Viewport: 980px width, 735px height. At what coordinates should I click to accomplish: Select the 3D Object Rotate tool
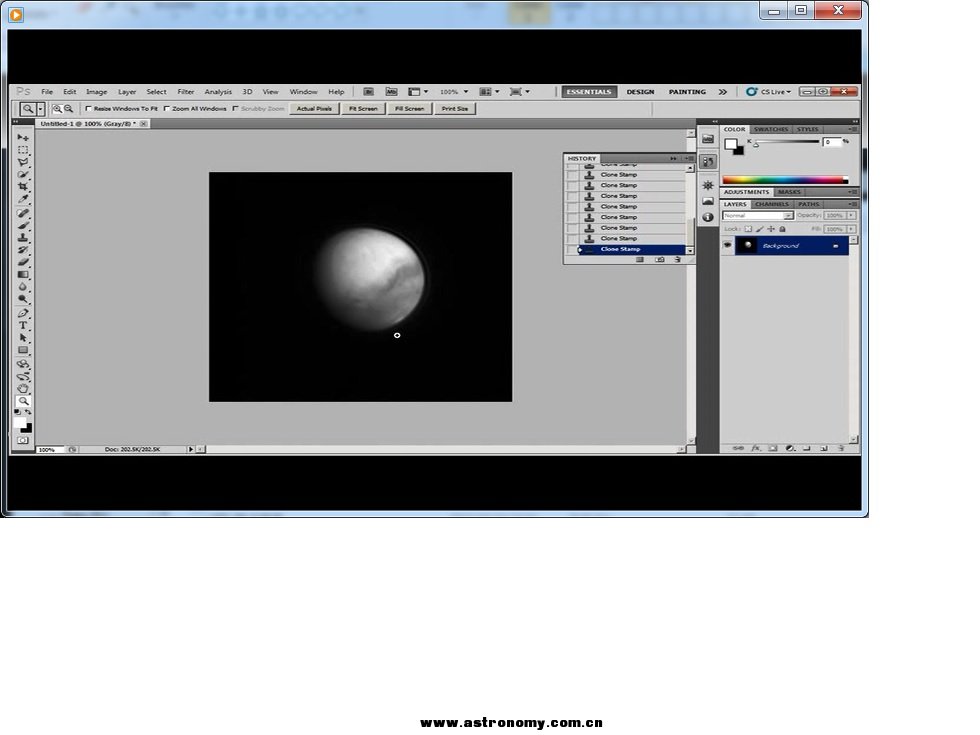[23, 364]
